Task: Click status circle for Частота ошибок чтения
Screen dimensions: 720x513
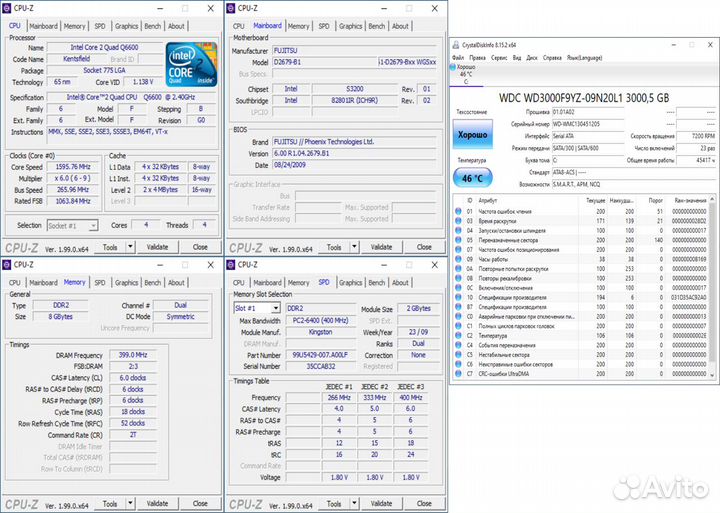Action: coord(458,212)
